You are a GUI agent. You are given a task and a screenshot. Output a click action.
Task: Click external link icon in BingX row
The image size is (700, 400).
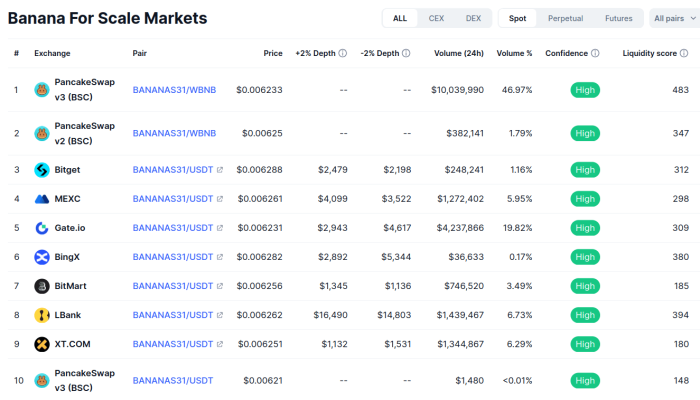pyautogui.click(x=220, y=257)
